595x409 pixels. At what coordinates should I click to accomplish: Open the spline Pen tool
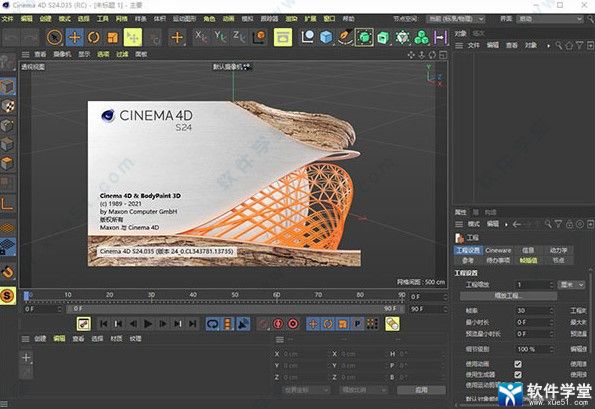pos(345,37)
